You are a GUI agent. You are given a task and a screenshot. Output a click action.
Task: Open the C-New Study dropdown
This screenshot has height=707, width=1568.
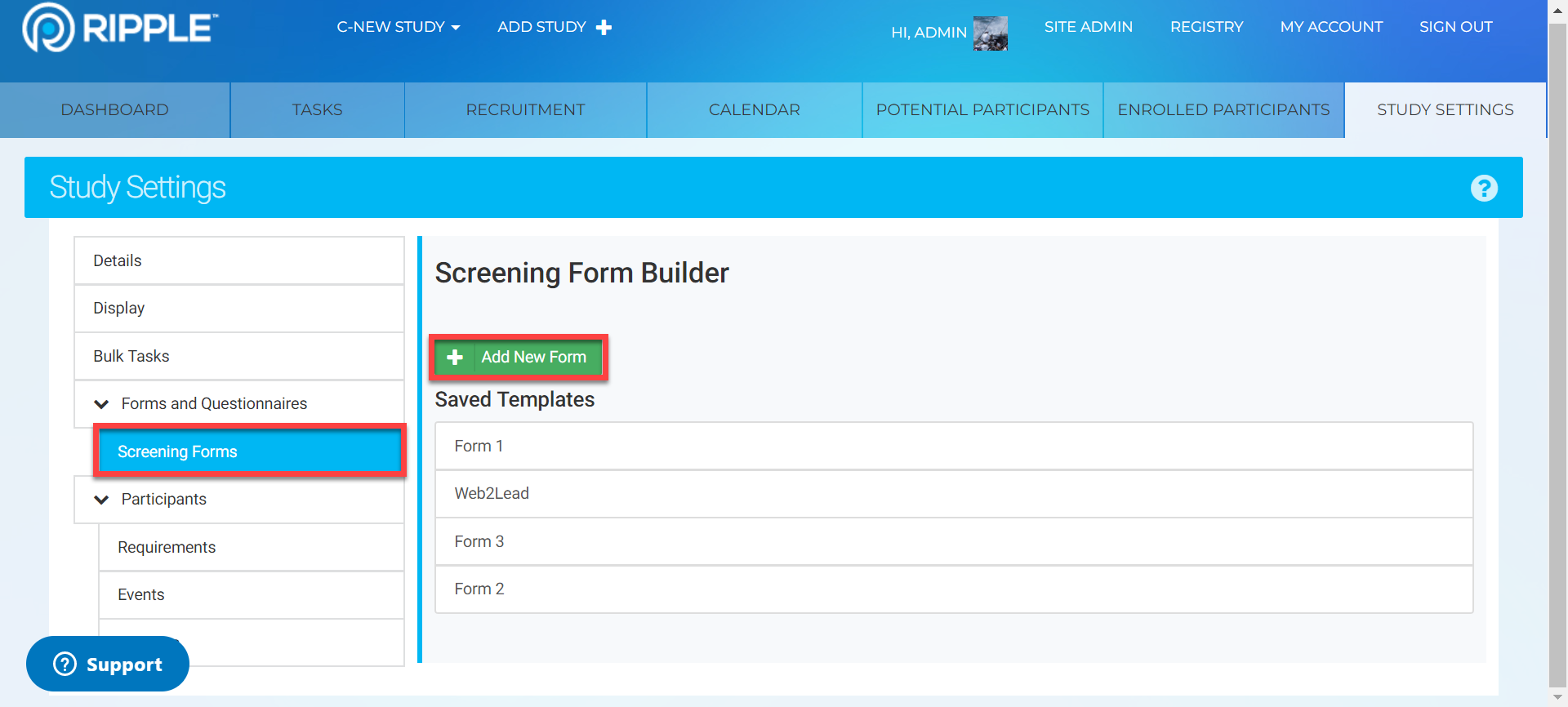point(398,27)
